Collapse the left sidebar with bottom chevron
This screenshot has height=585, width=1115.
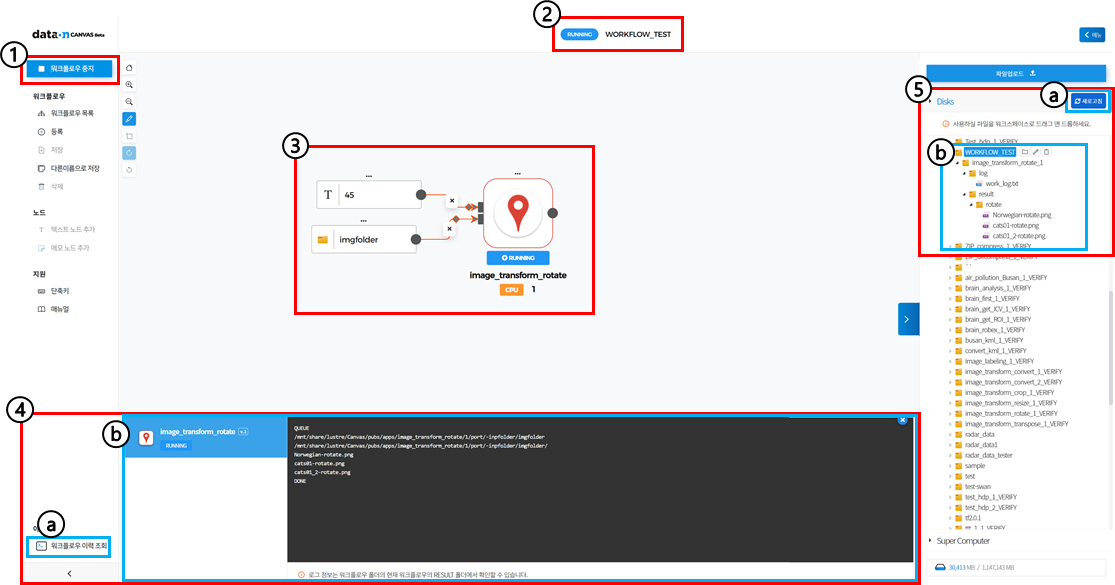(68, 573)
